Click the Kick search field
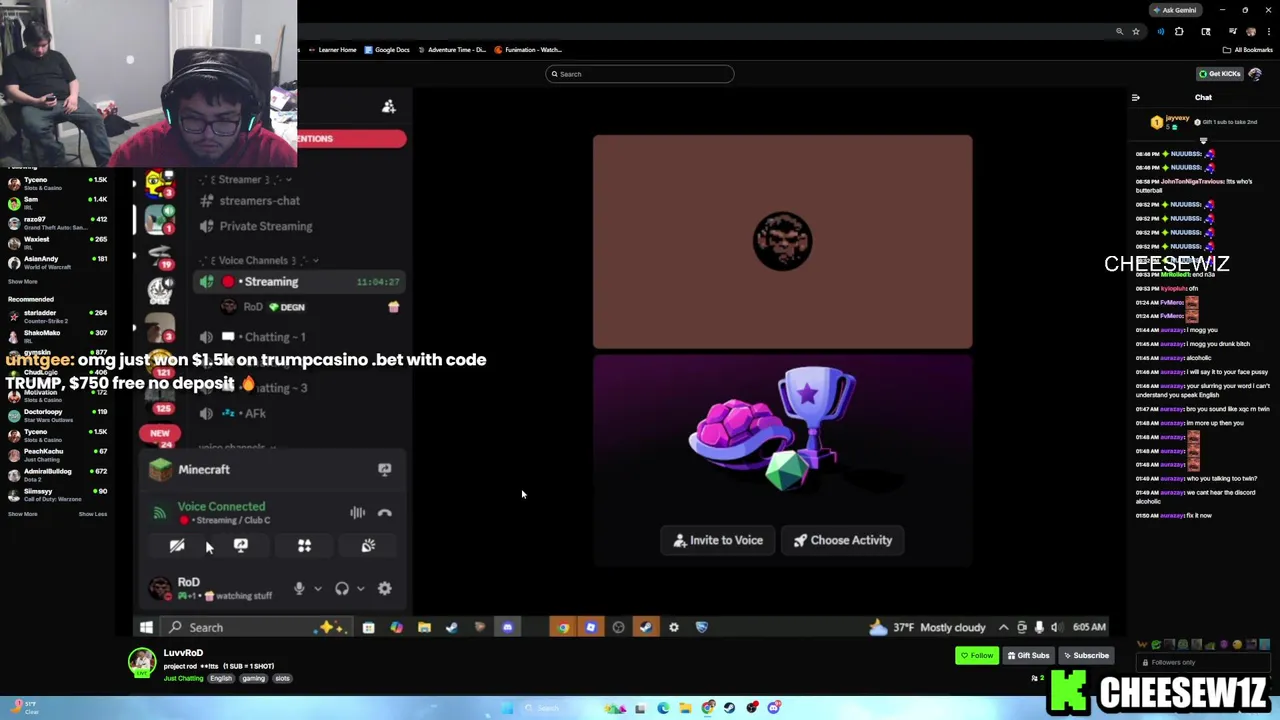The width and height of the screenshot is (1280, 720). pos(640,74)
